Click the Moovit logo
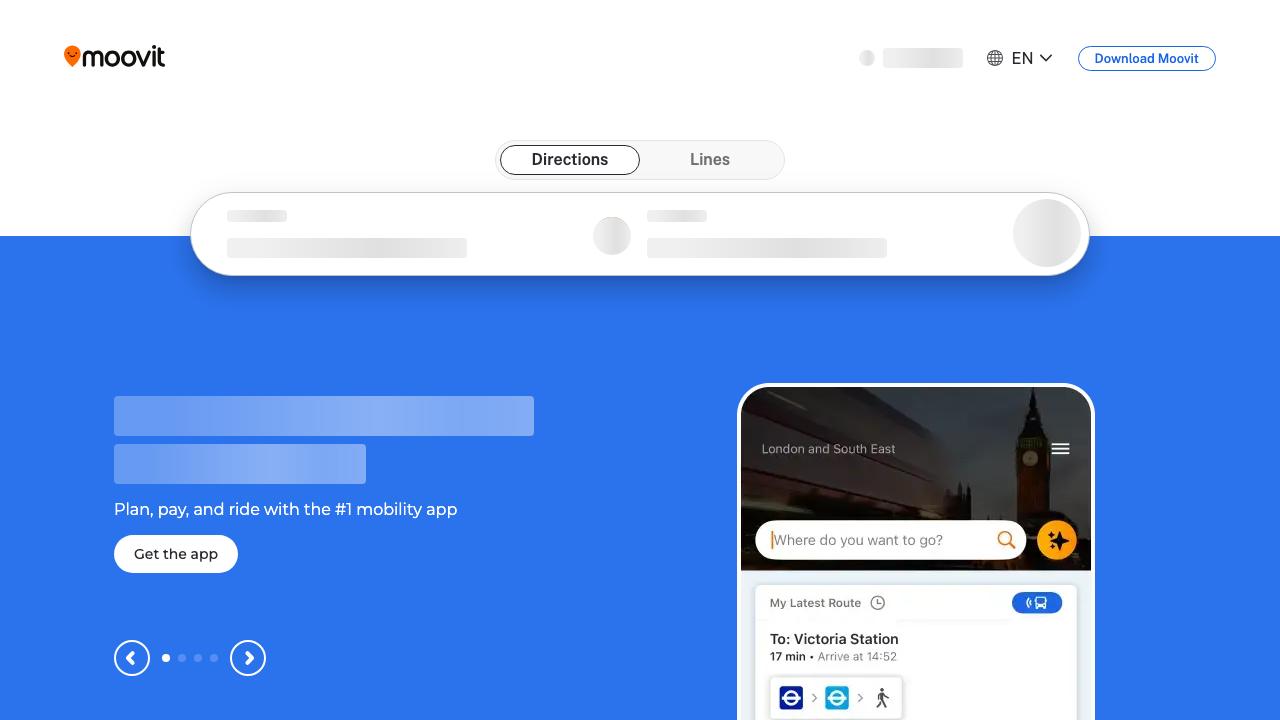 (114, 57)
